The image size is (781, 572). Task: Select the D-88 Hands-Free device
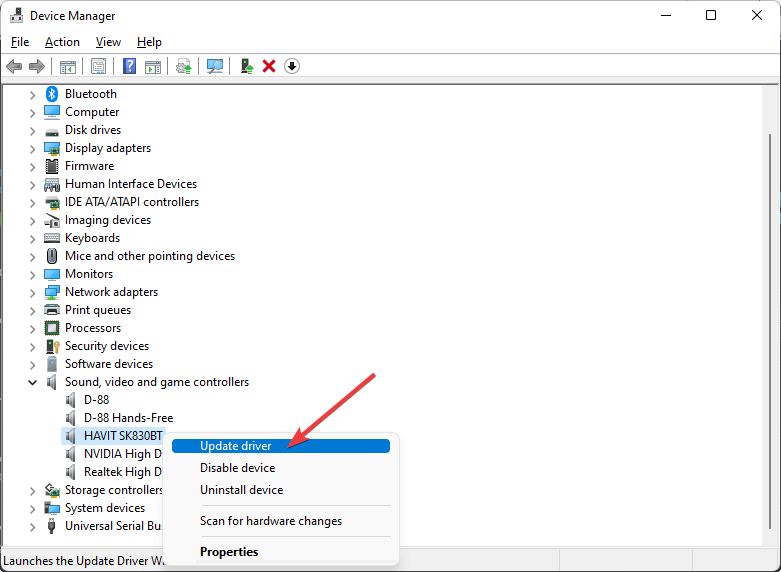[129, 418]
